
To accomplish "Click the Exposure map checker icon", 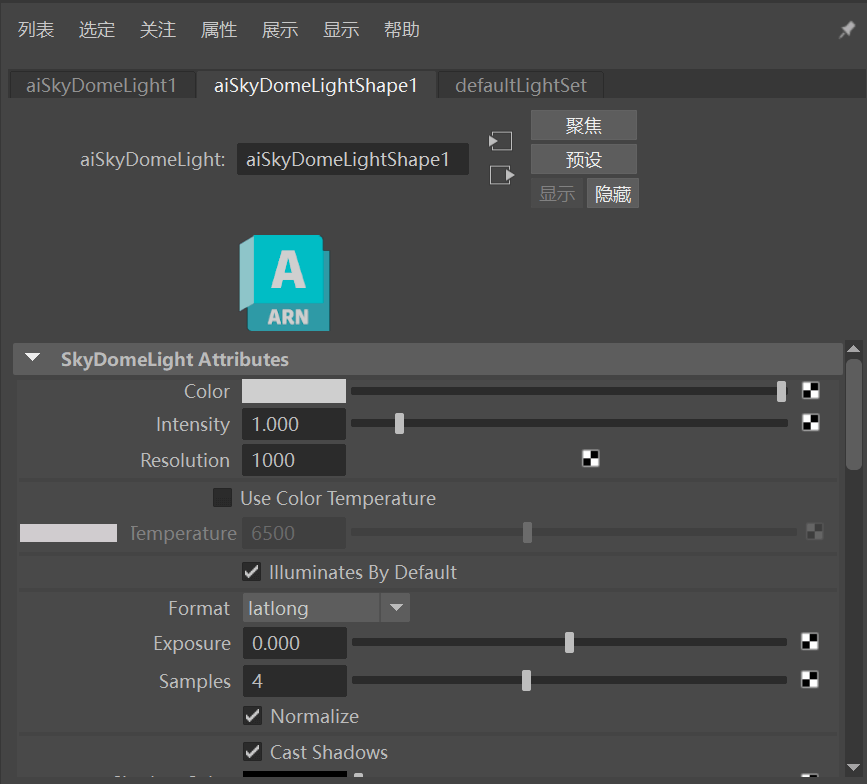I will (x=811, y=642).
